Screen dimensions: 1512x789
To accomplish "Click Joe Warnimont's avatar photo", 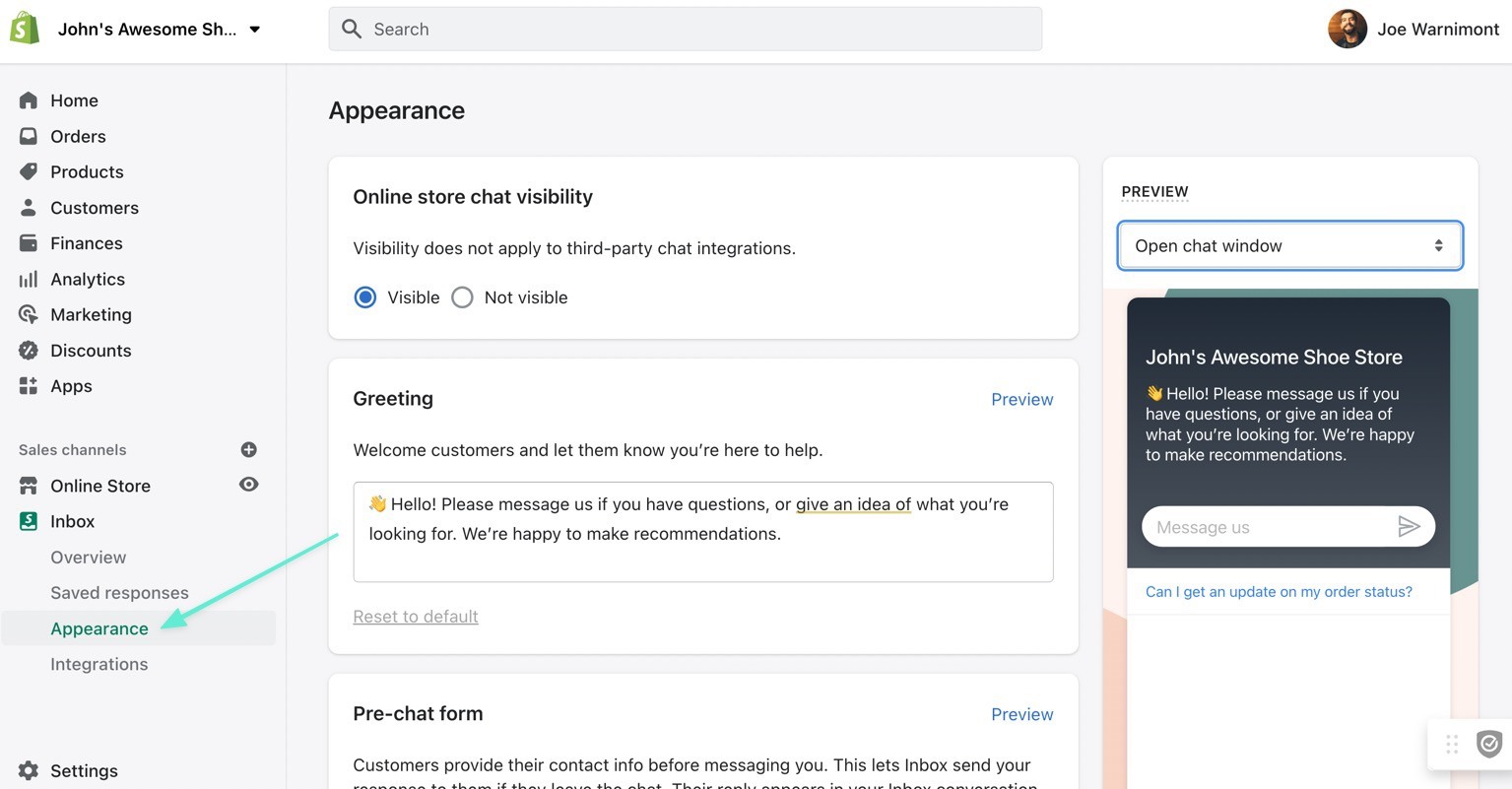I will [1348, 29].
